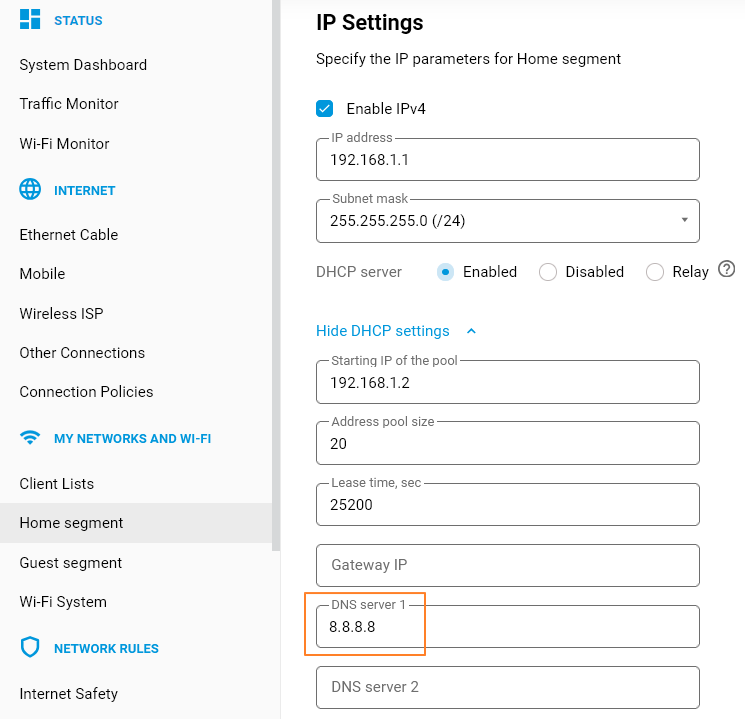Click the DNS server 2 field
The image size is (745, 719).
507,687
